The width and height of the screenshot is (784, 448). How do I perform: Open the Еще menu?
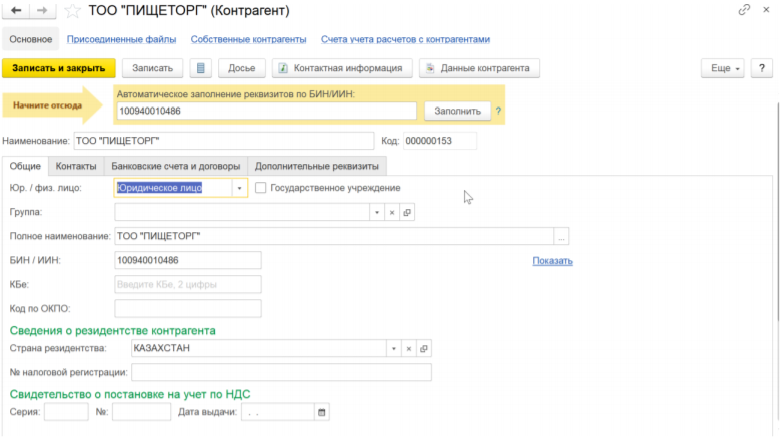722,68
